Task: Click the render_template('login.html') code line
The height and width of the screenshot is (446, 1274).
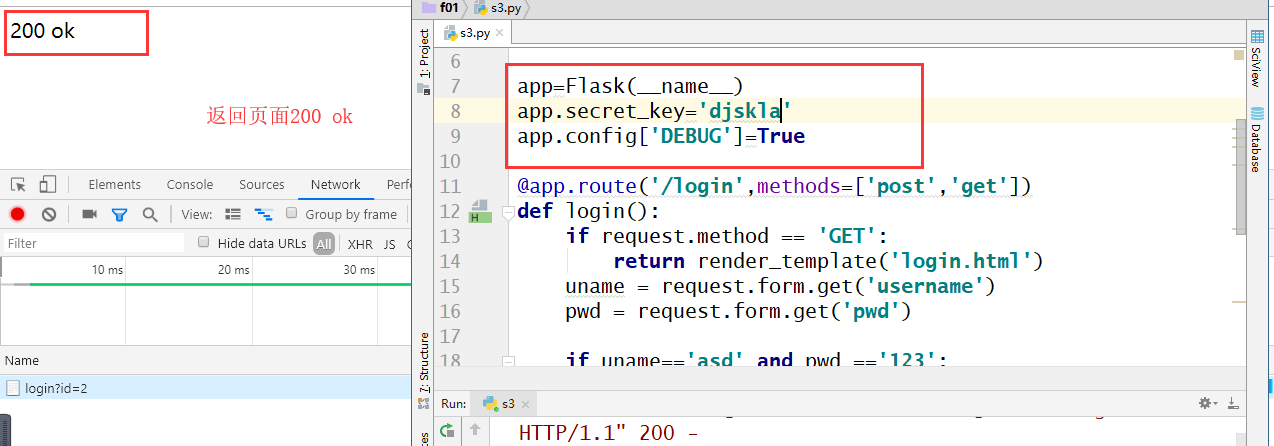Action: tap(828, 261)
